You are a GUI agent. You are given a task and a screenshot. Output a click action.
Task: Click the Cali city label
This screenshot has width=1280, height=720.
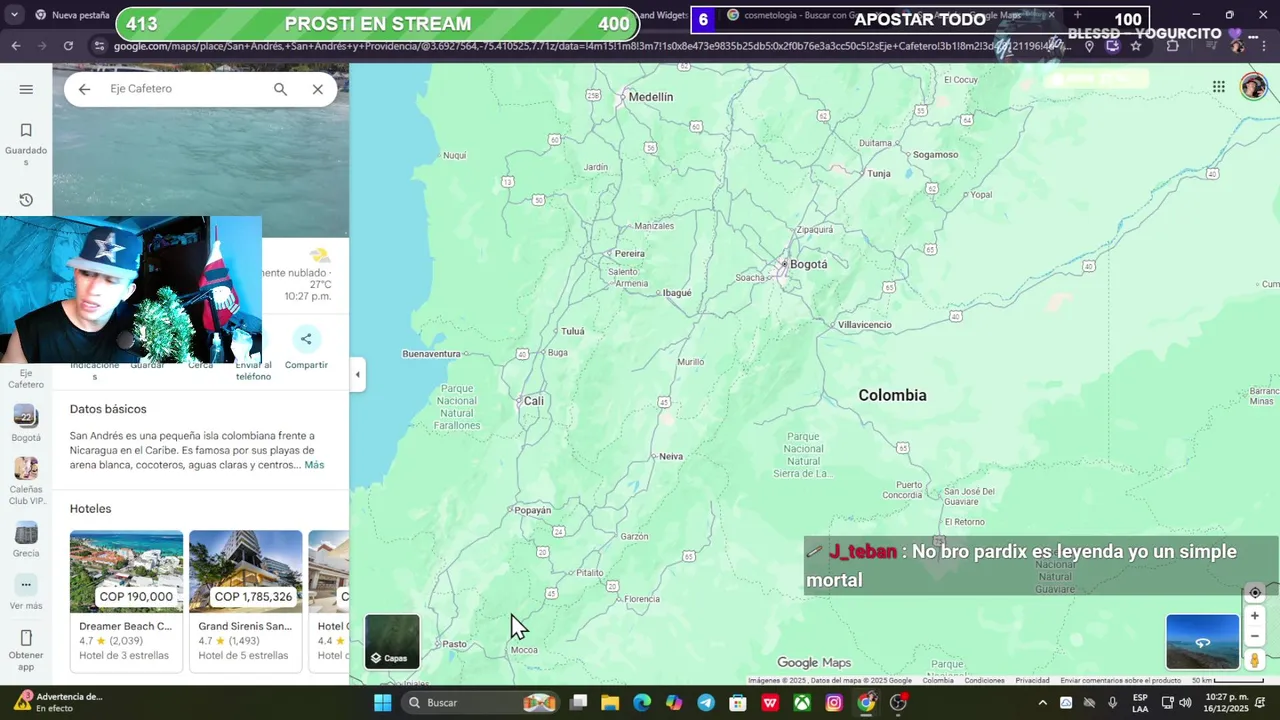[x=534, y=401]
